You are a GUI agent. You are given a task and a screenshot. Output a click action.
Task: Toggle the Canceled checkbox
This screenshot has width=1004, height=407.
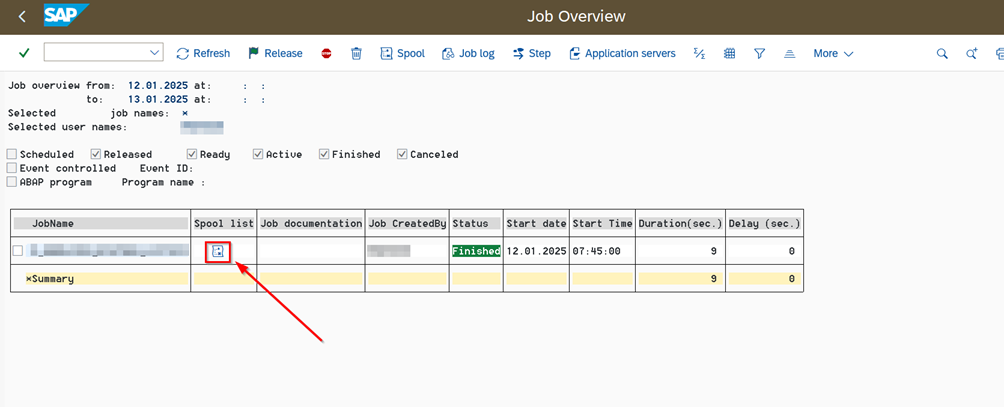click(x=402, y=154)
